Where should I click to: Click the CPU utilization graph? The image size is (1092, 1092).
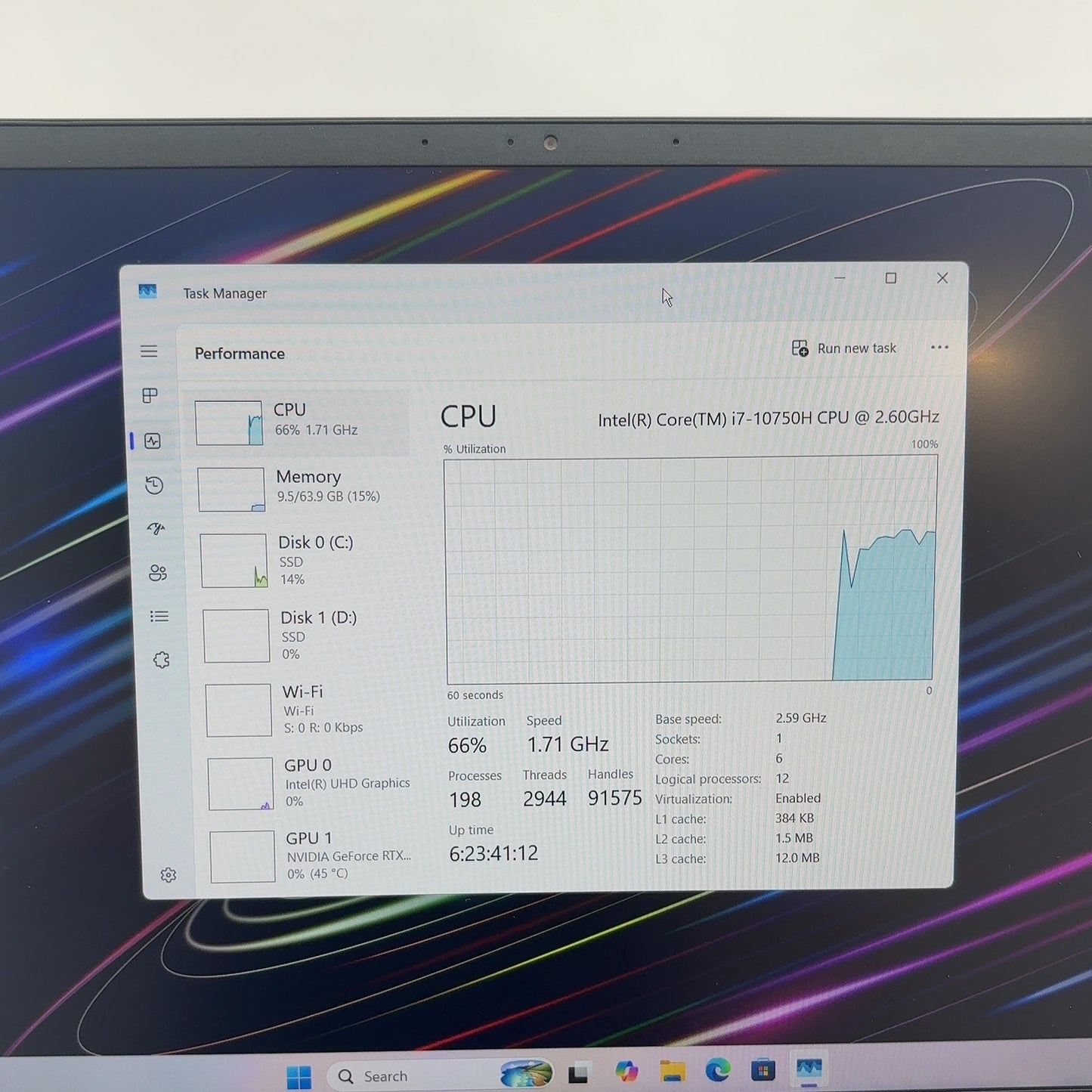[690, 569]
